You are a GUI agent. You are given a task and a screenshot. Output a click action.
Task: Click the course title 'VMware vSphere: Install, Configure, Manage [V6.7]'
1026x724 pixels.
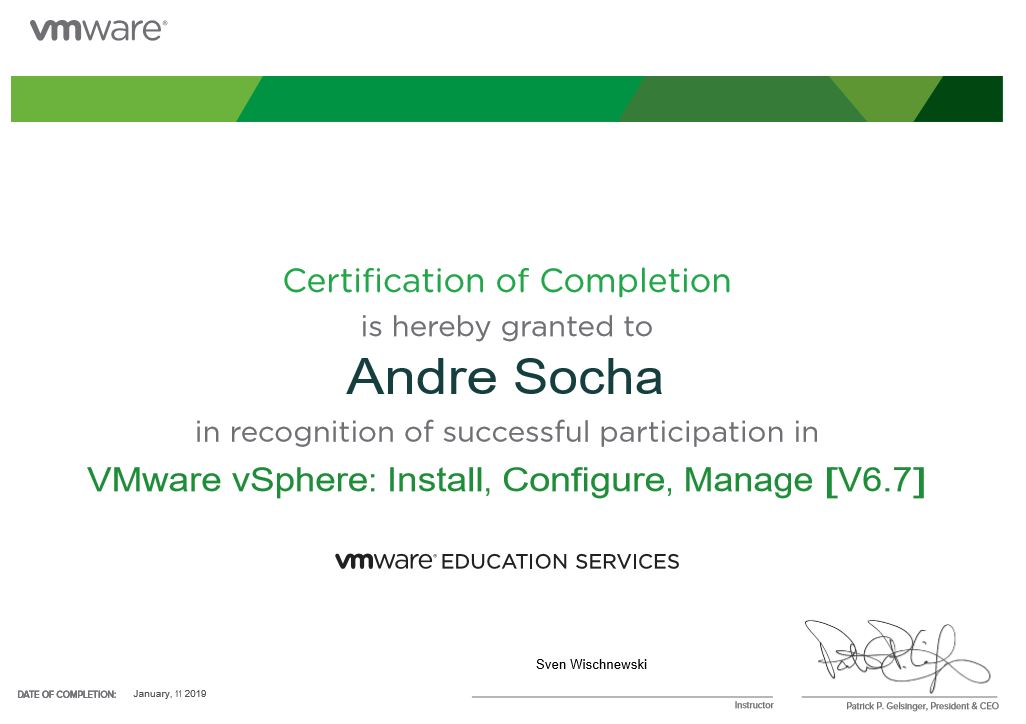tap(506, 480)
